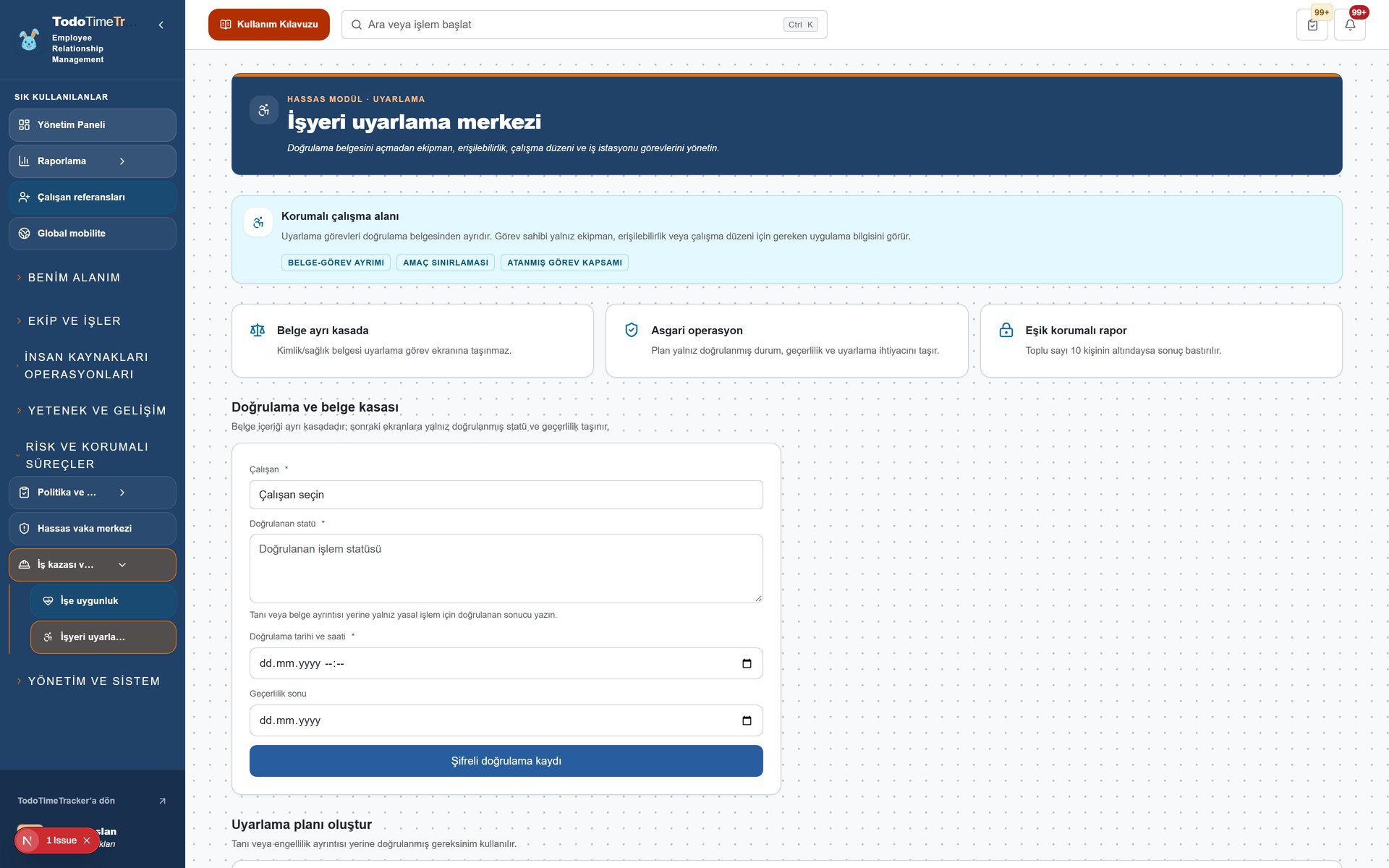Viewport: 1389px width, 868px height.
Task: Expand the Raporlama submenu arrow
Action: [122, 161]
